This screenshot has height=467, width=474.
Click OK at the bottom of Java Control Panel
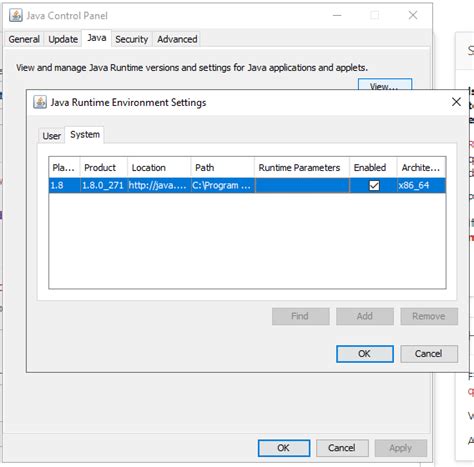[284, 448]
